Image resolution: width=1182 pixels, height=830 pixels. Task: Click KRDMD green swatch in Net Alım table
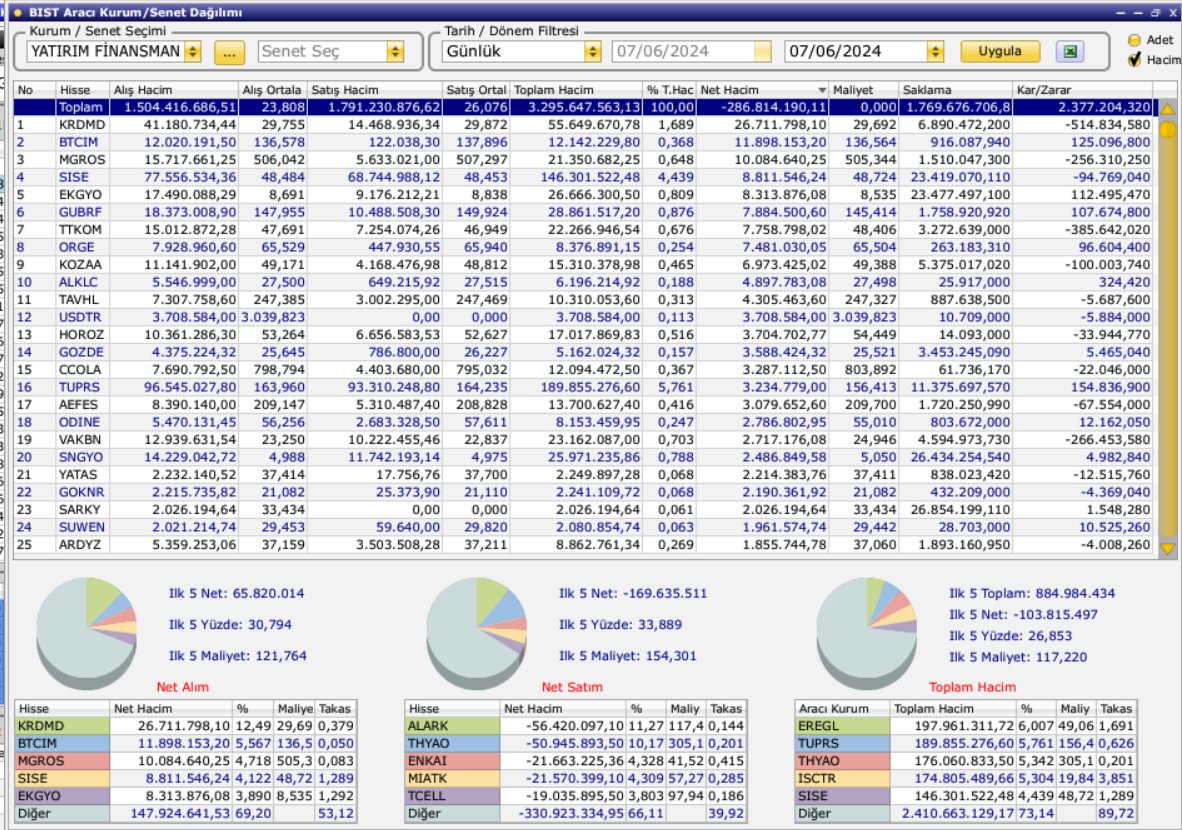(x=63, y=726)
